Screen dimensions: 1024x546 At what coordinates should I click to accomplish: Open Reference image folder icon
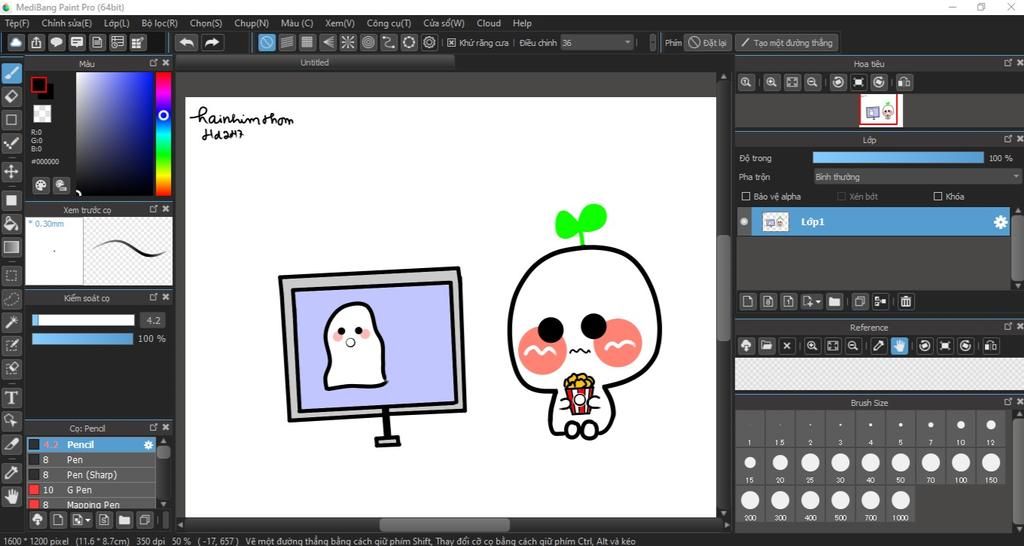(767, 345)
